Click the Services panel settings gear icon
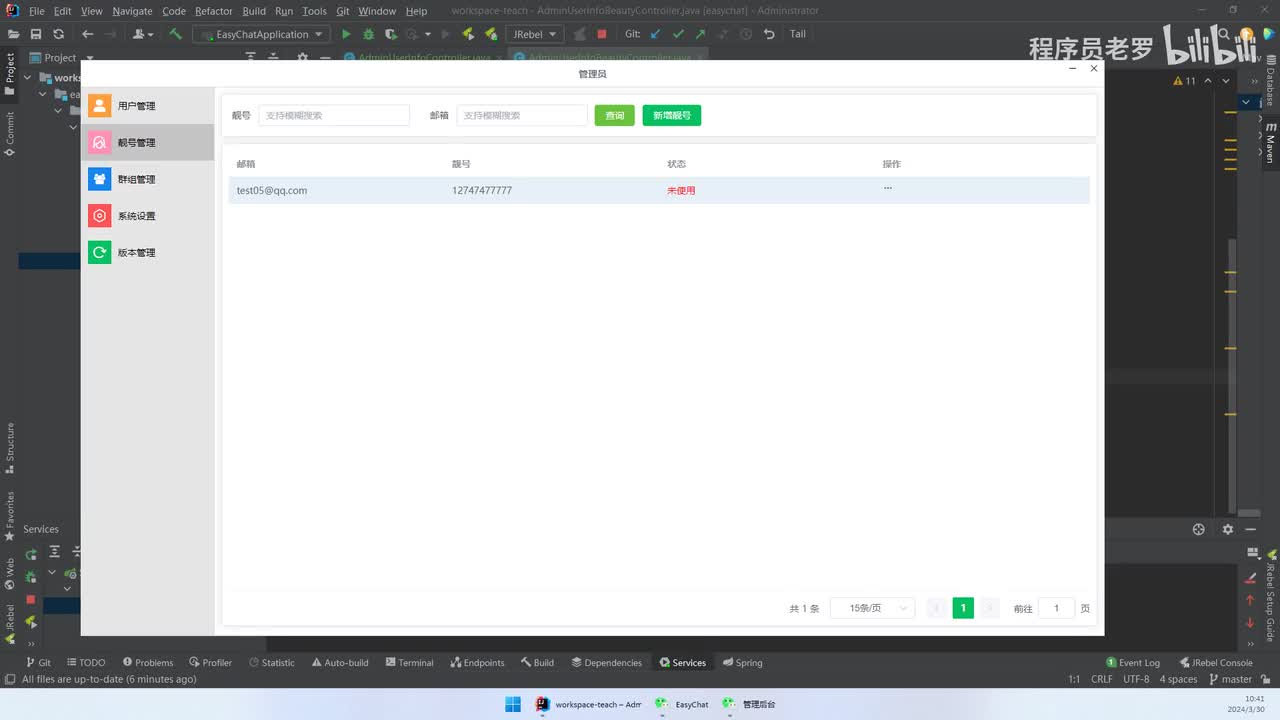Screen dimensions: 1280x720 (1228, 529)
